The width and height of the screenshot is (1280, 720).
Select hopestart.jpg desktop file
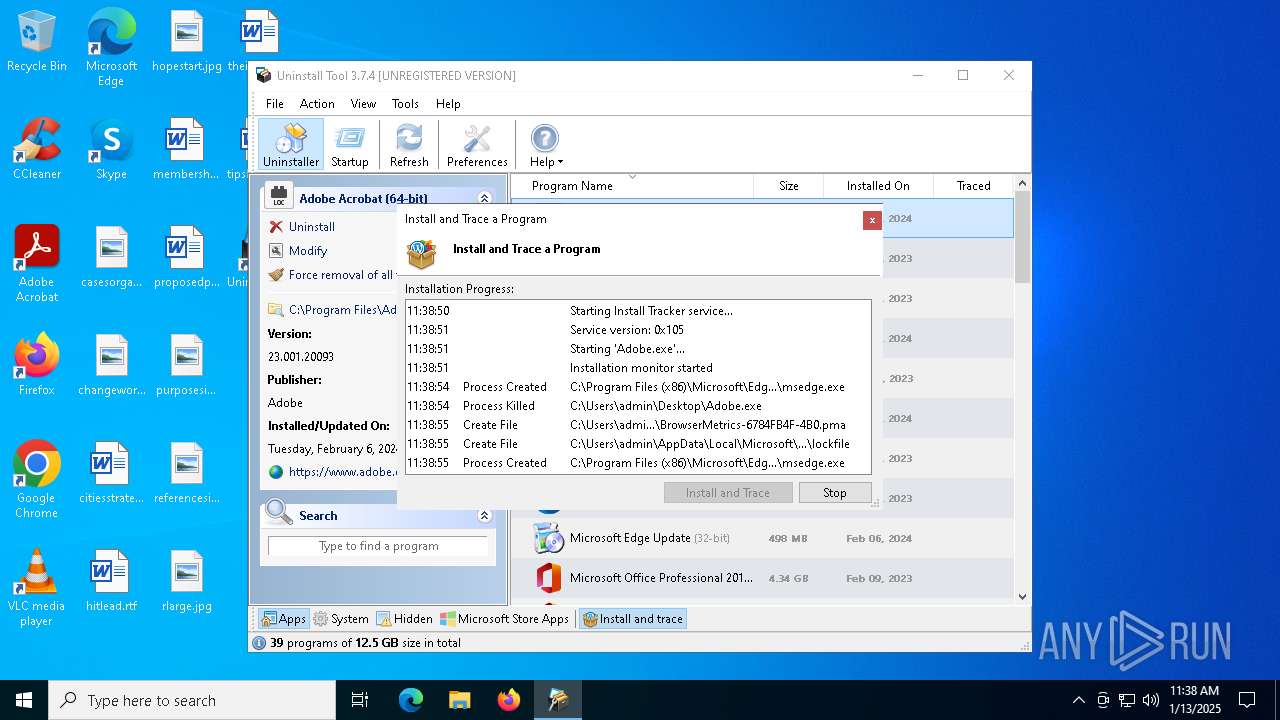click(187, 42)
